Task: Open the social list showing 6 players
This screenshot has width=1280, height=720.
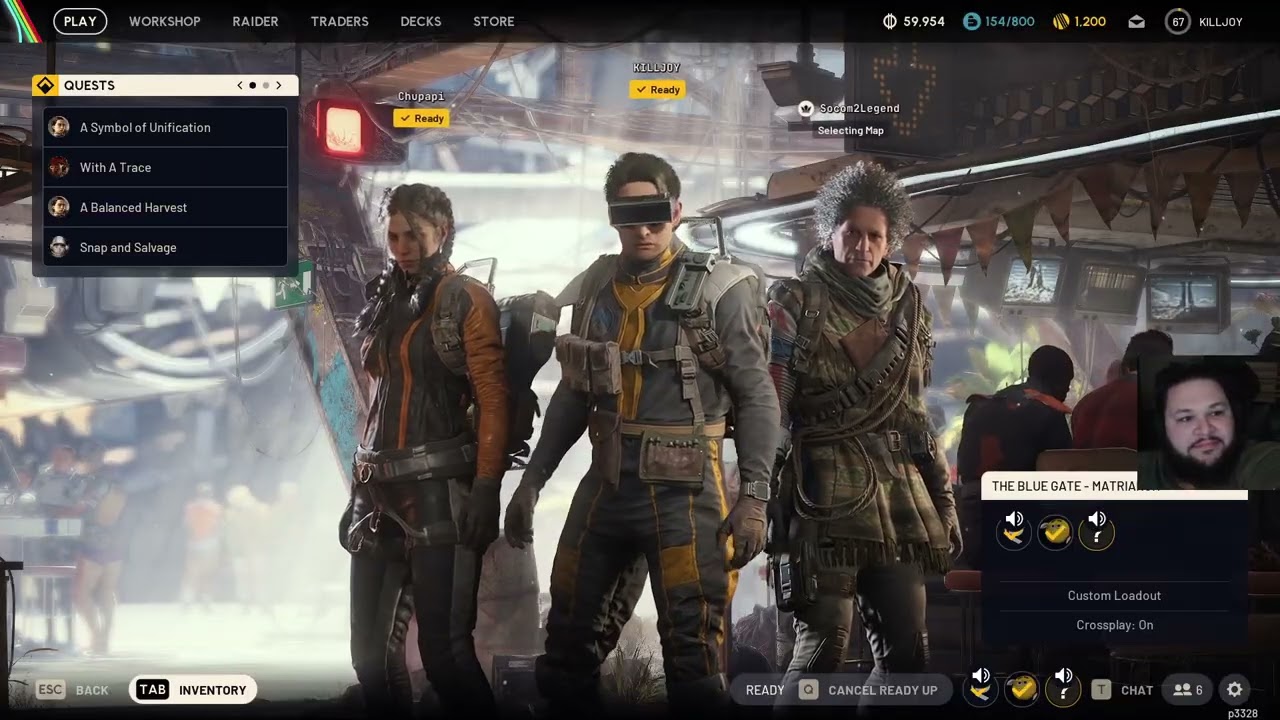Action: 1188,690
